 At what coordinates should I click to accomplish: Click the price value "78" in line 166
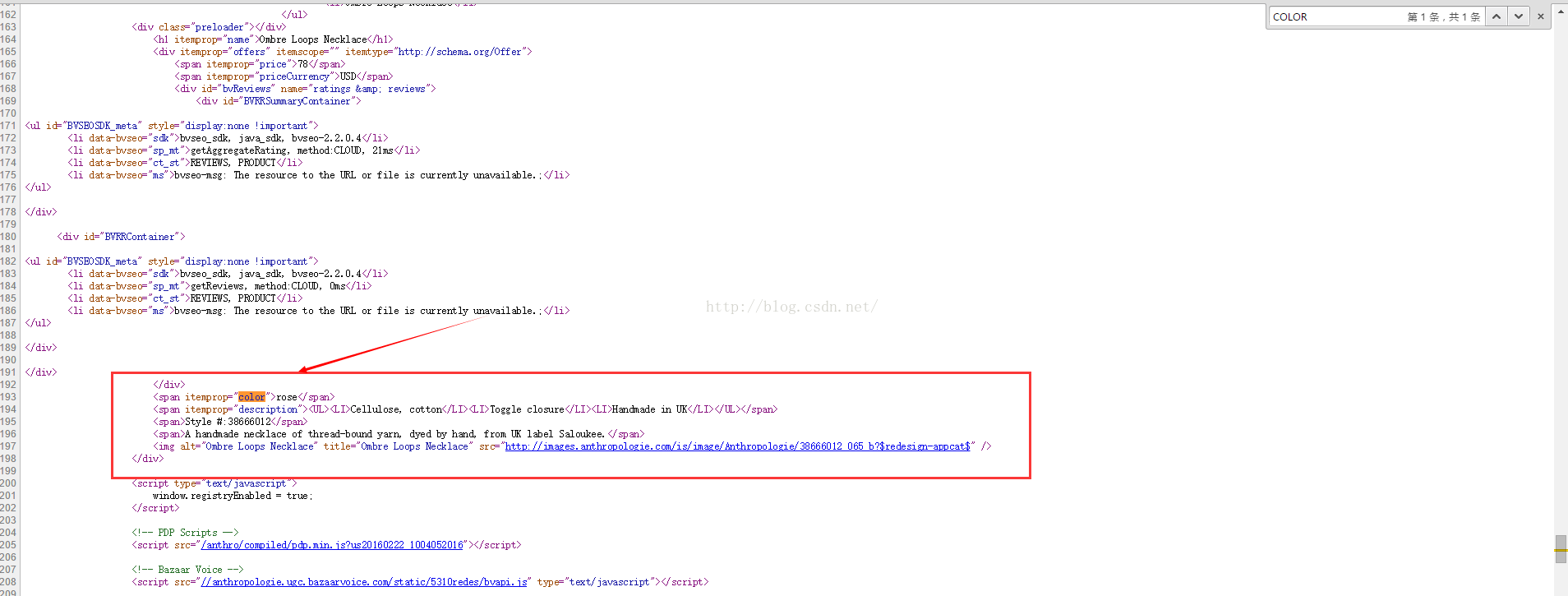pos(302,64)
